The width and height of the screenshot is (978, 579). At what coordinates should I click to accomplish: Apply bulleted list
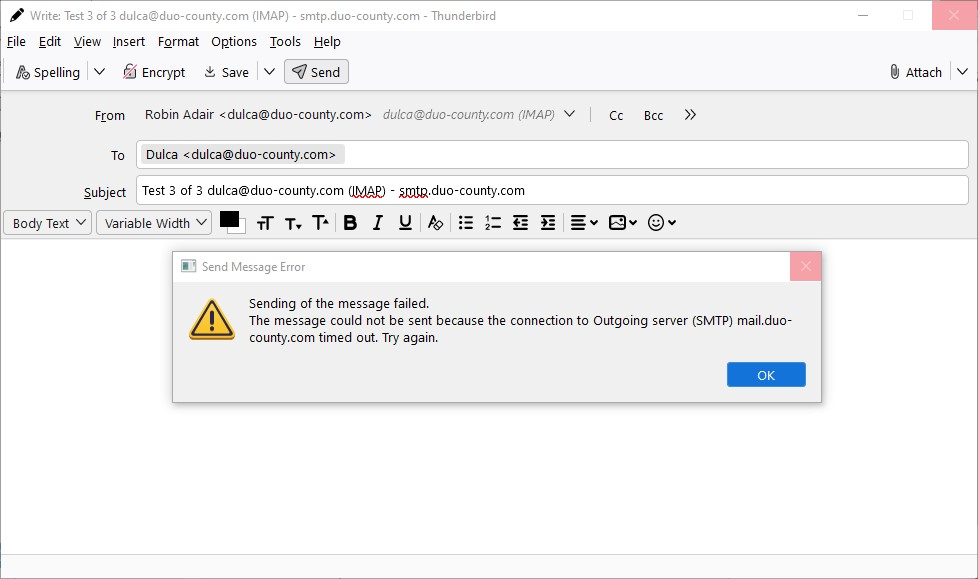(x=465, y=223)
